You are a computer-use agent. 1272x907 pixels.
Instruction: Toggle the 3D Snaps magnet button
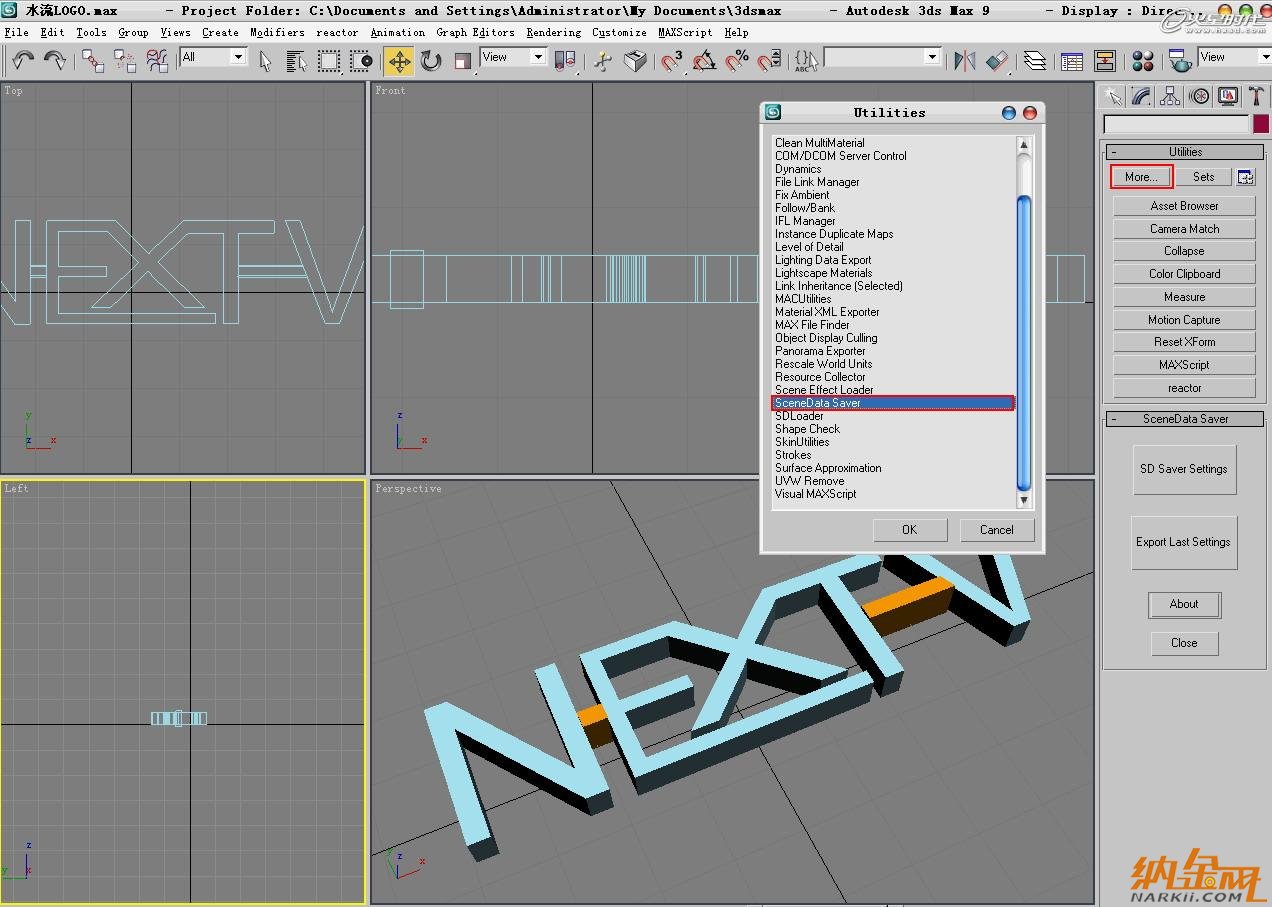672,61
